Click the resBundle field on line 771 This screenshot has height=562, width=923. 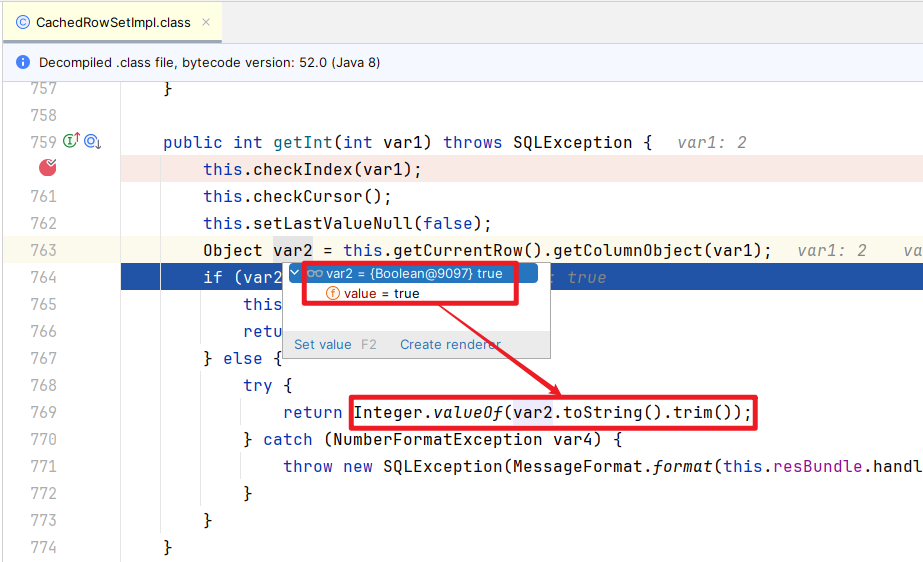[x=818, y=467]
